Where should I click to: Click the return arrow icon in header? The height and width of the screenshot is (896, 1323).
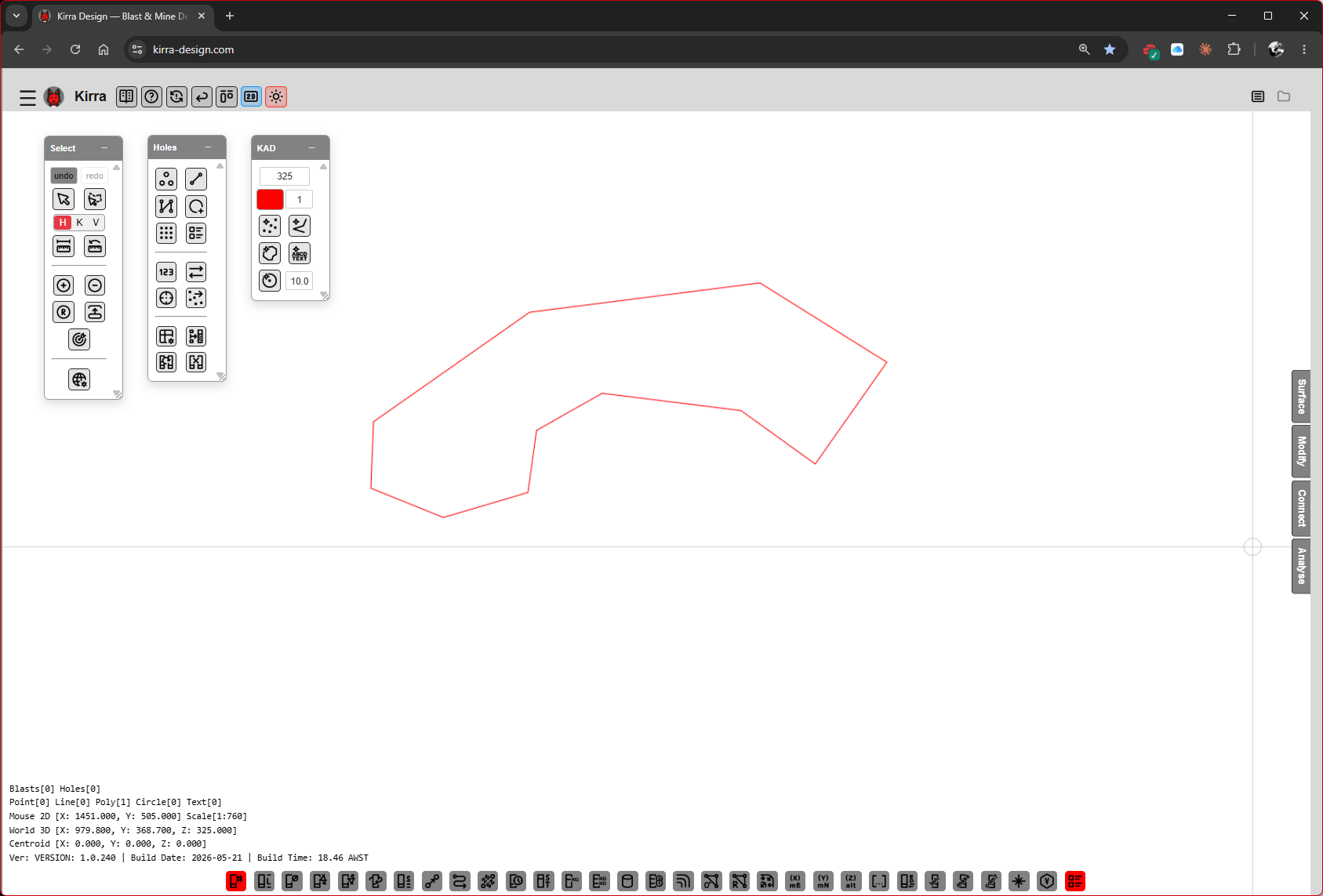(x=202, y=96)
